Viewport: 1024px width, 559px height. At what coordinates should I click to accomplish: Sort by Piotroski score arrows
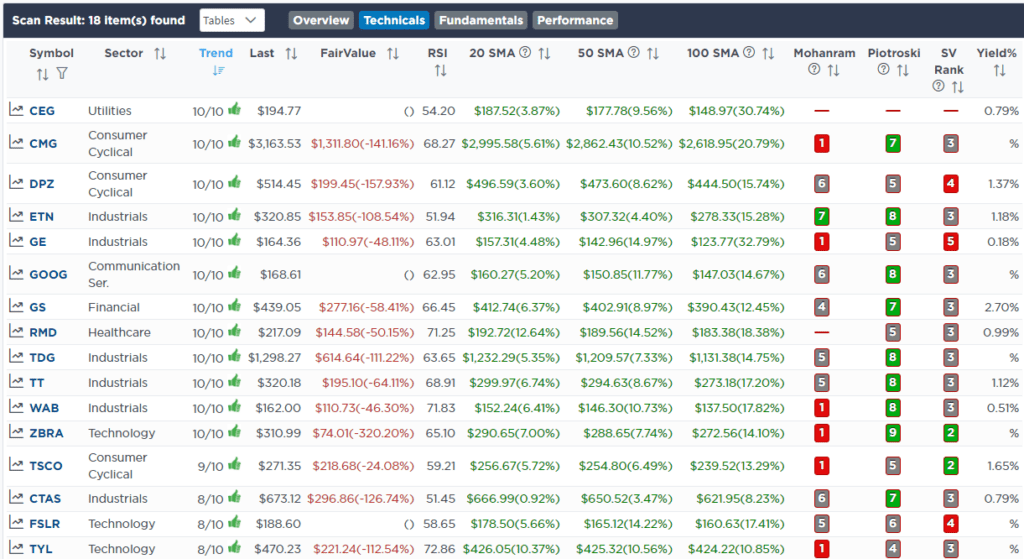[x=903, y=70]
